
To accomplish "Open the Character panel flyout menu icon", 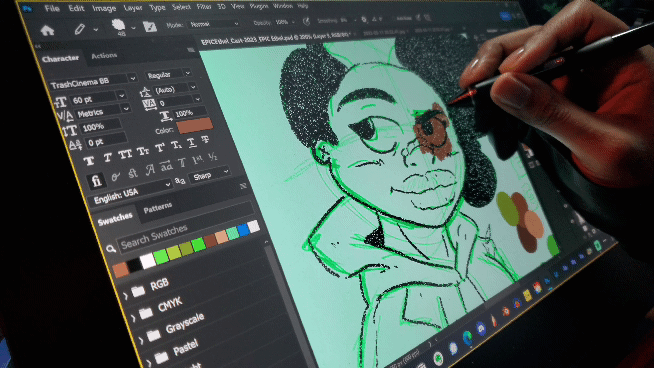I will (x=191, y=50).
